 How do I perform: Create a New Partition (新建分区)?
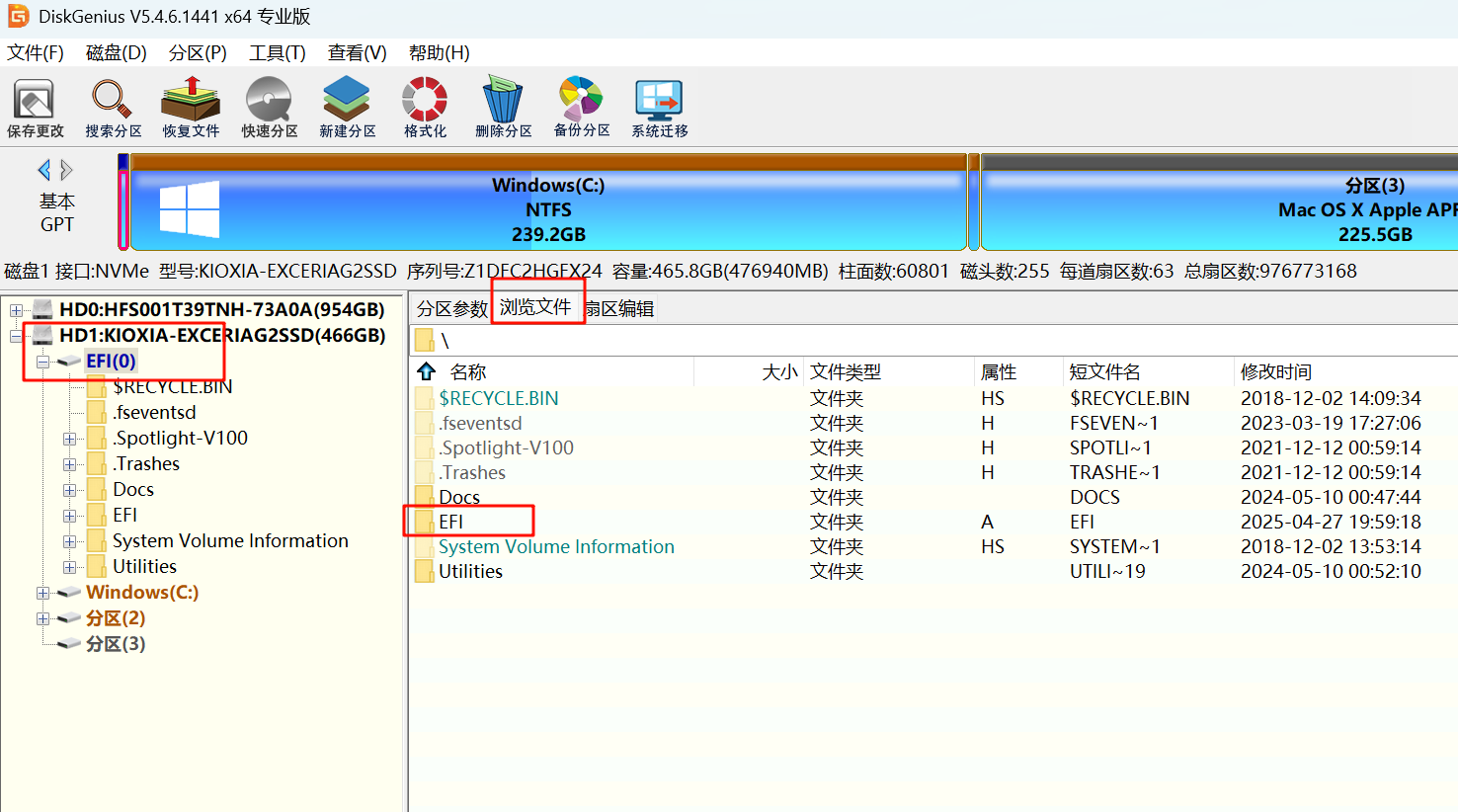347,107
